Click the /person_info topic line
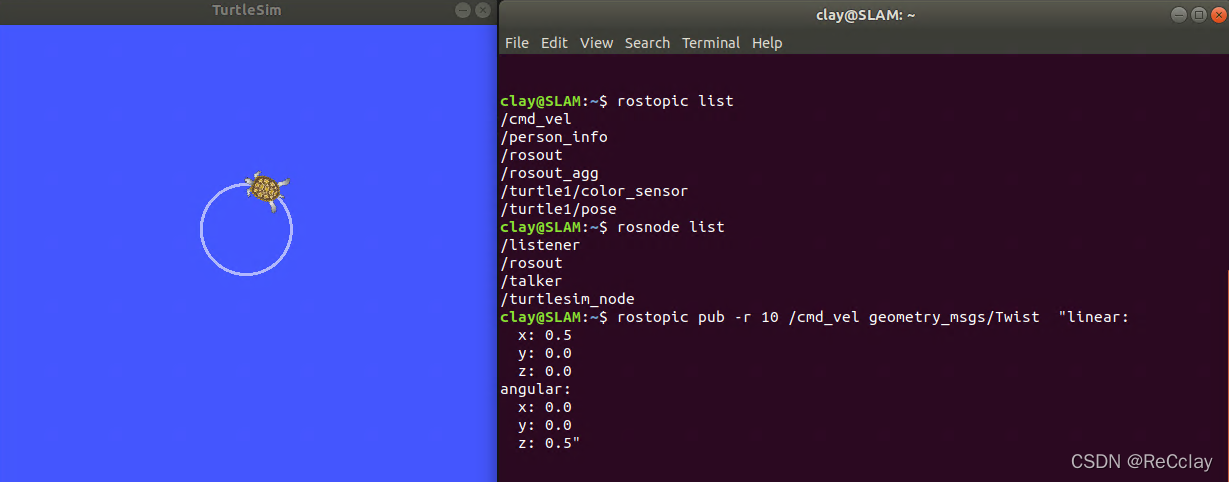 554,137
